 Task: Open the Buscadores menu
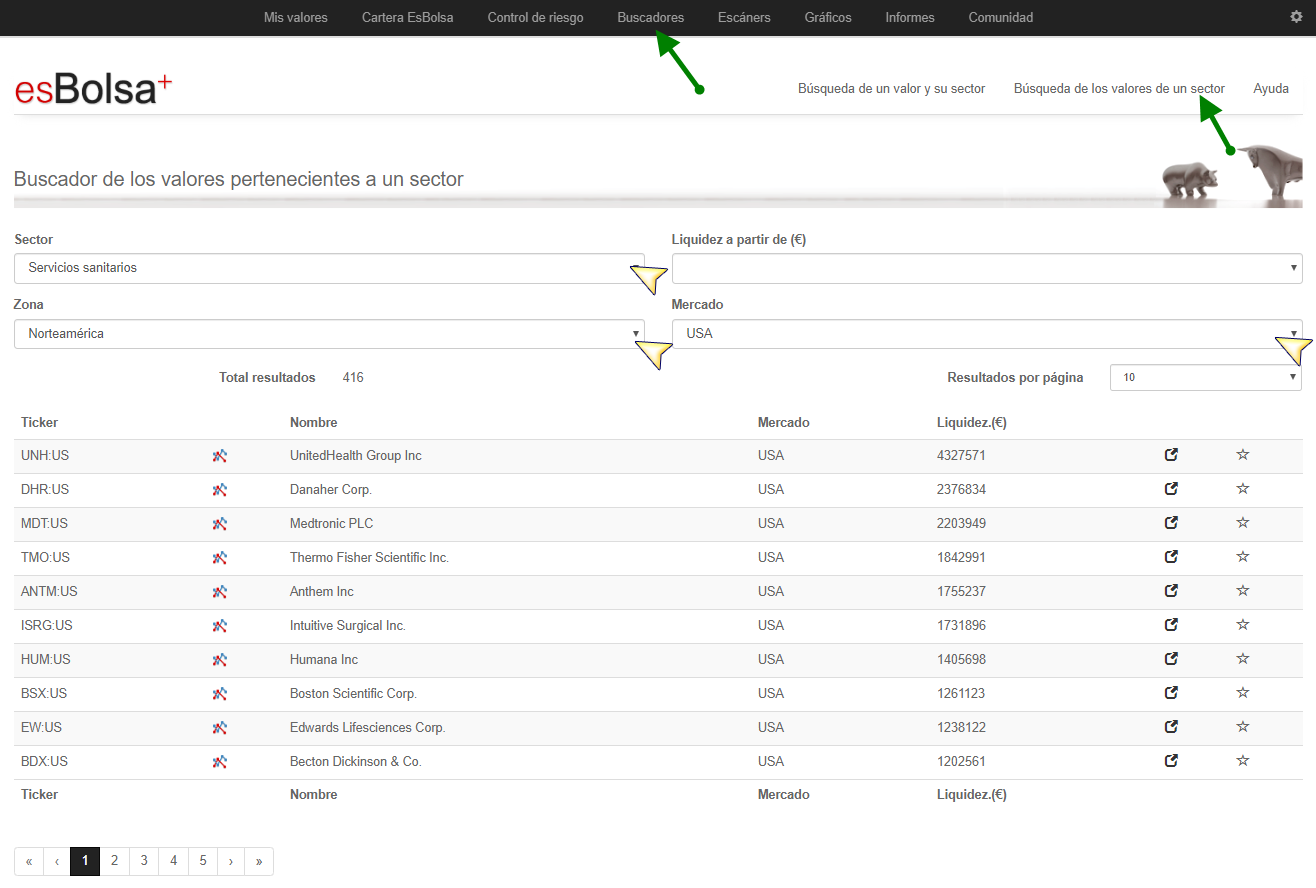[x=650, y=17]
